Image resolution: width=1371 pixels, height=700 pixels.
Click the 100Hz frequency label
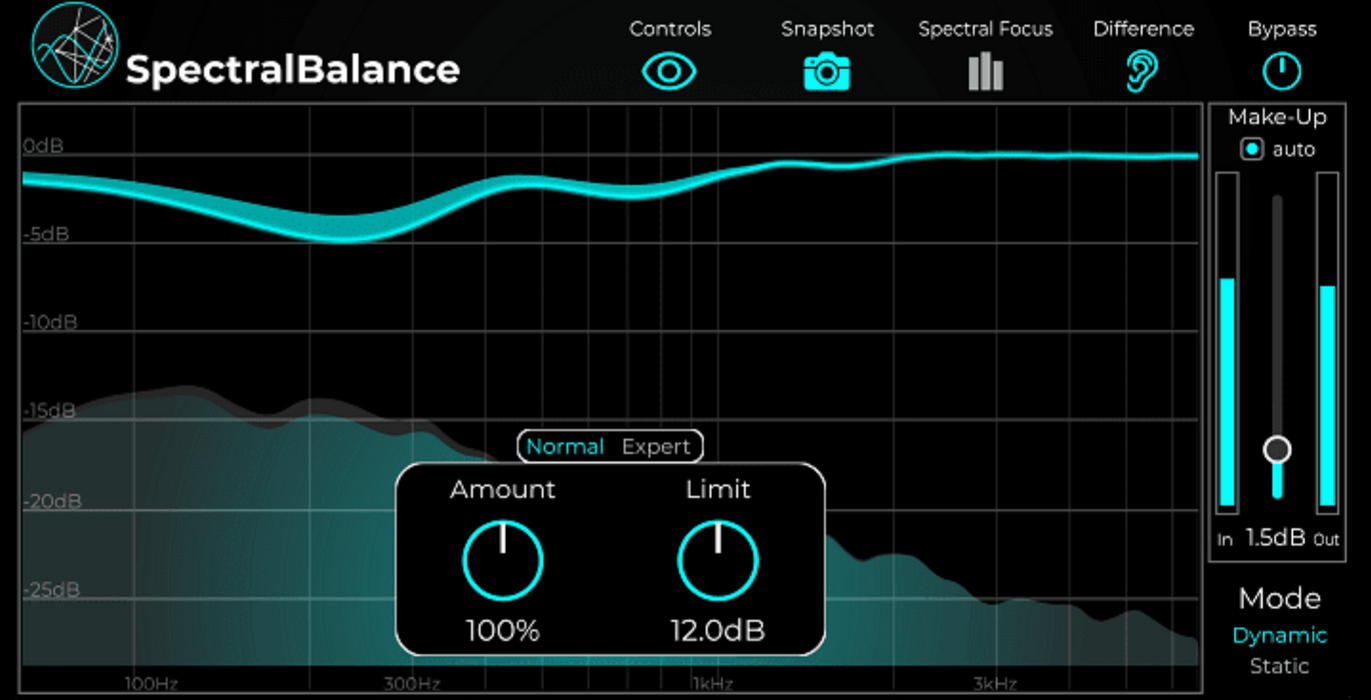[x=151, y=684]
